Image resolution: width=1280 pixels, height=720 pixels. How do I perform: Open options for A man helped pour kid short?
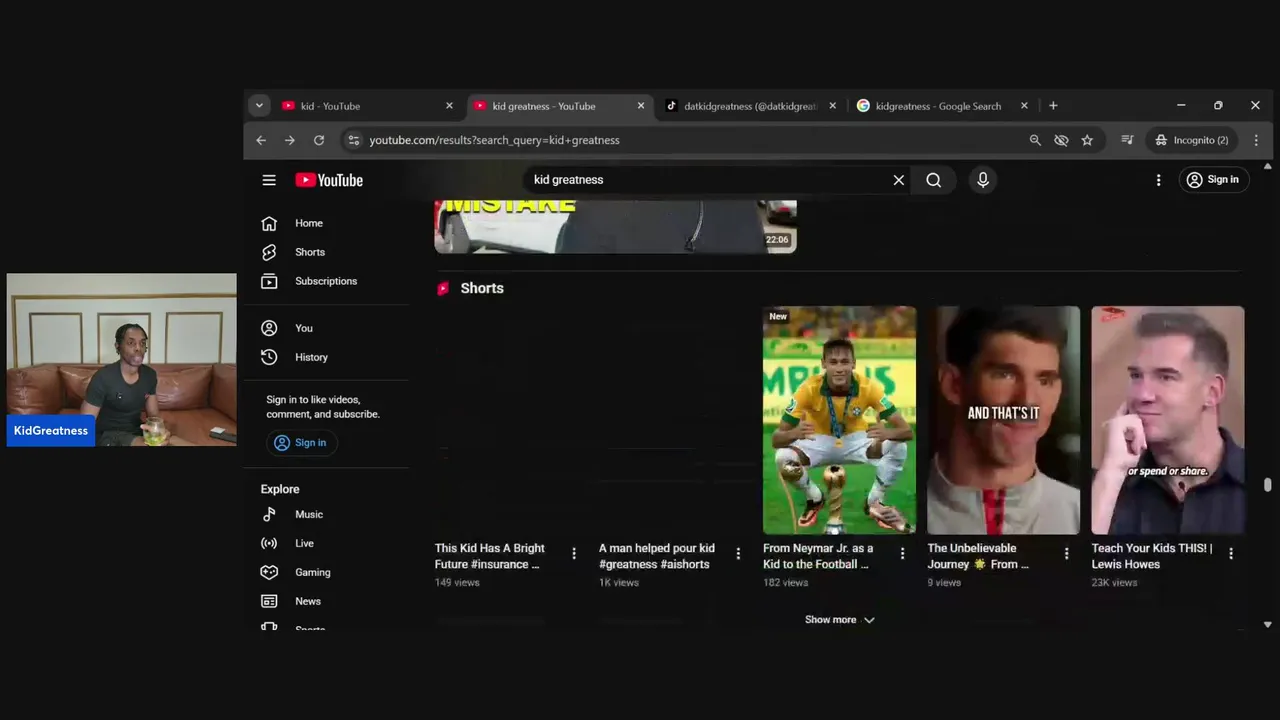point(738,553)
